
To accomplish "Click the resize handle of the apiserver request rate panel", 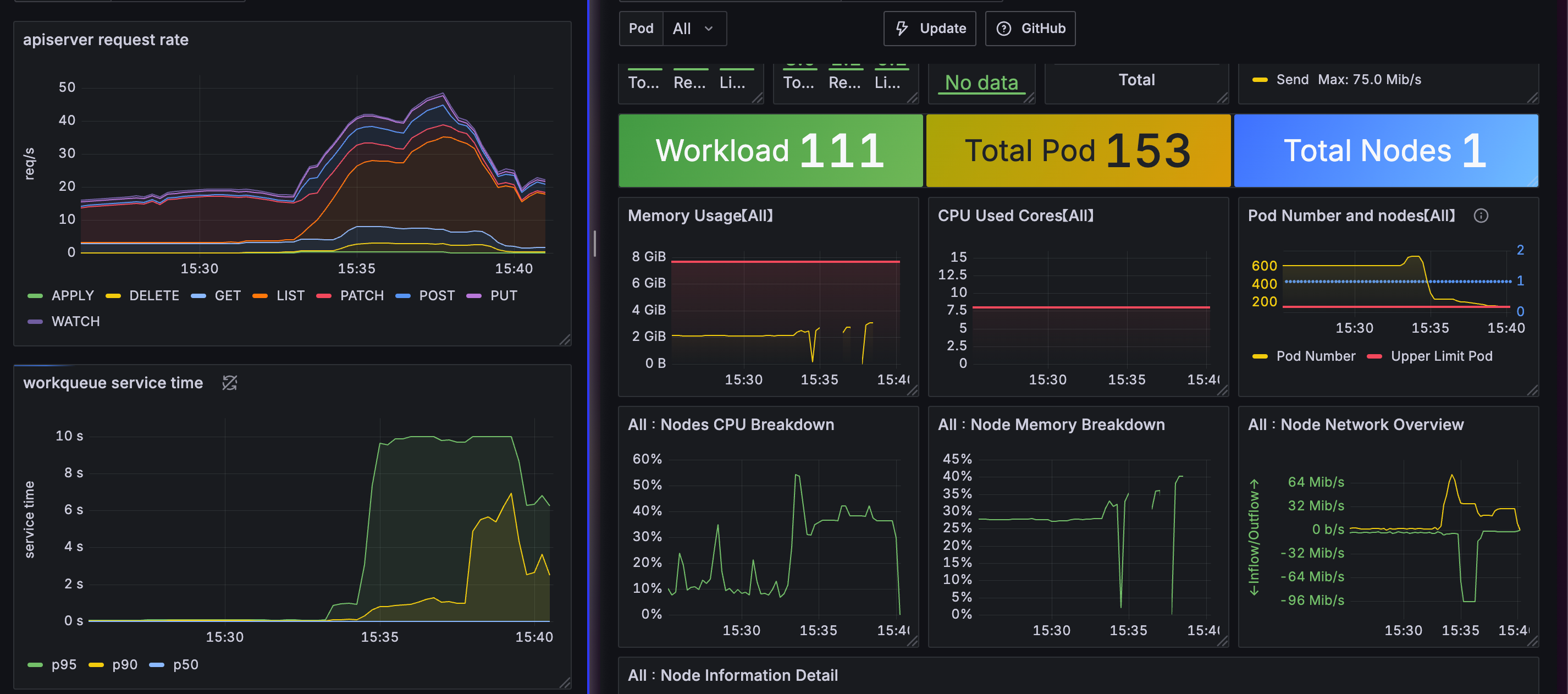I will (565, 340).
